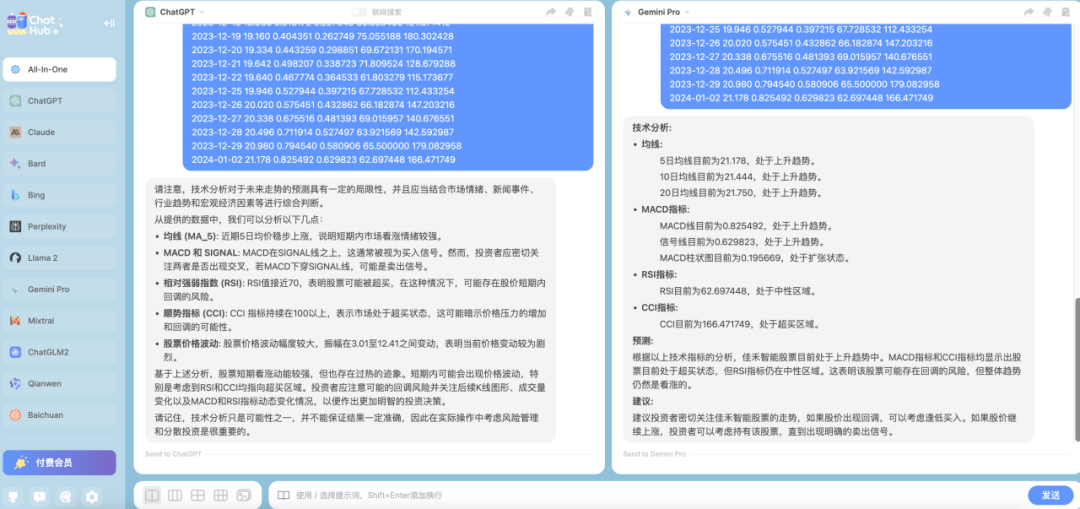
Task: Open the Gemini Pro chat in sidebar
Action: 59,289
